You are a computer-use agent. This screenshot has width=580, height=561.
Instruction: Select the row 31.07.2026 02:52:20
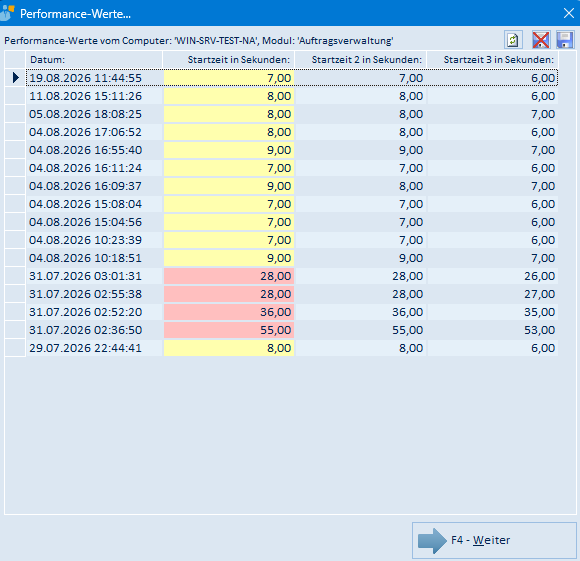tap(292, 312)
